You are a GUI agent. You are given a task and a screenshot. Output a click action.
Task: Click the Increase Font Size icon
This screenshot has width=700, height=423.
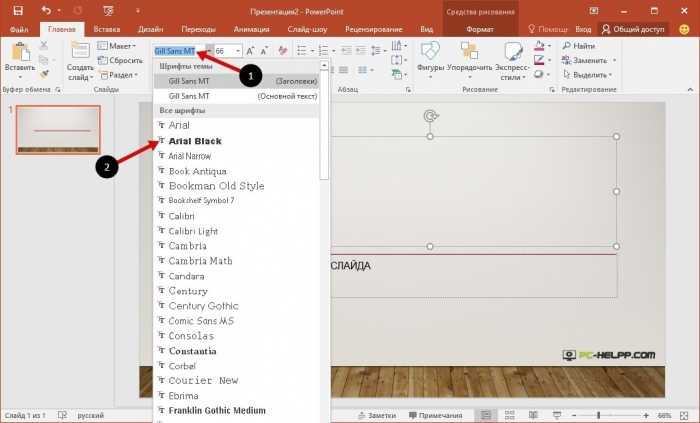click(250, 51)
